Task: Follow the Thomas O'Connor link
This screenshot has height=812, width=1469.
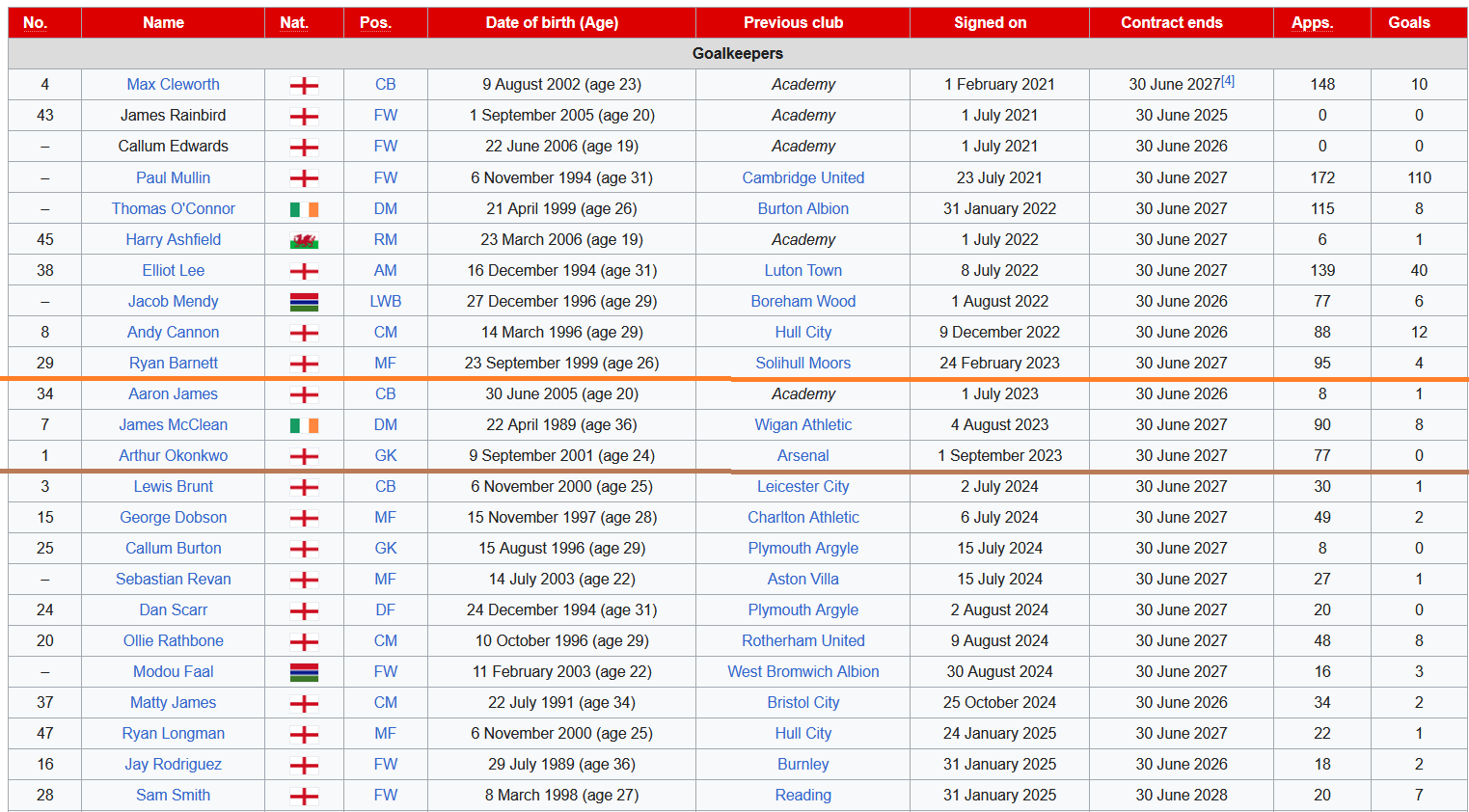Action: click(x=174, y=208)
